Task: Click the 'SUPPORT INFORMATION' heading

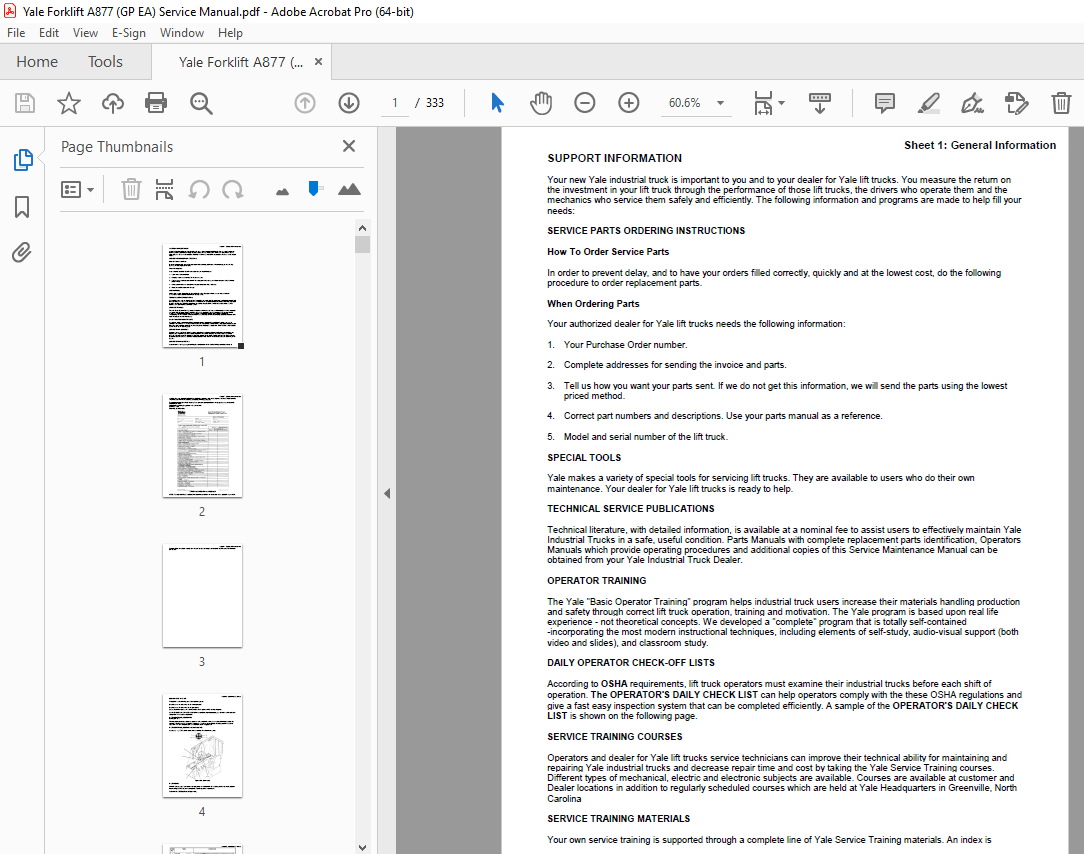Action: point(614,158)
